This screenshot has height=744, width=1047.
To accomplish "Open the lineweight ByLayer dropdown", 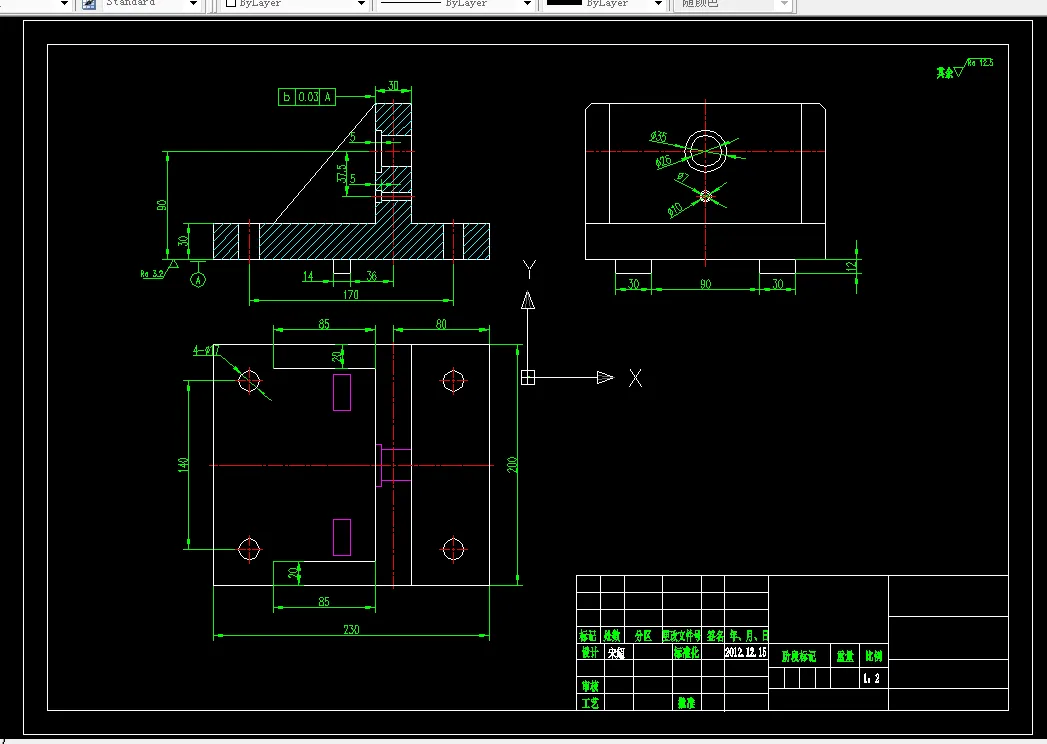I will [x=658, y=3].
